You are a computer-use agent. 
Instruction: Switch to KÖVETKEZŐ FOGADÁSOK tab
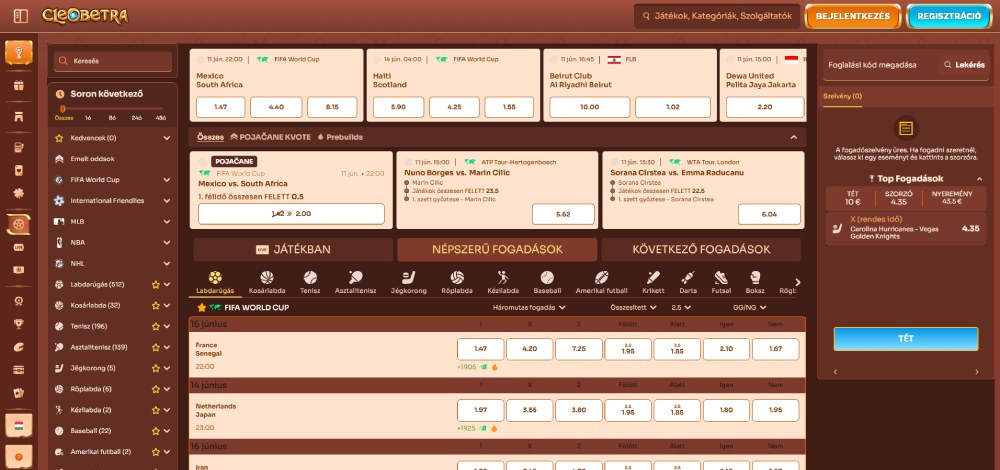coord(701,250)
